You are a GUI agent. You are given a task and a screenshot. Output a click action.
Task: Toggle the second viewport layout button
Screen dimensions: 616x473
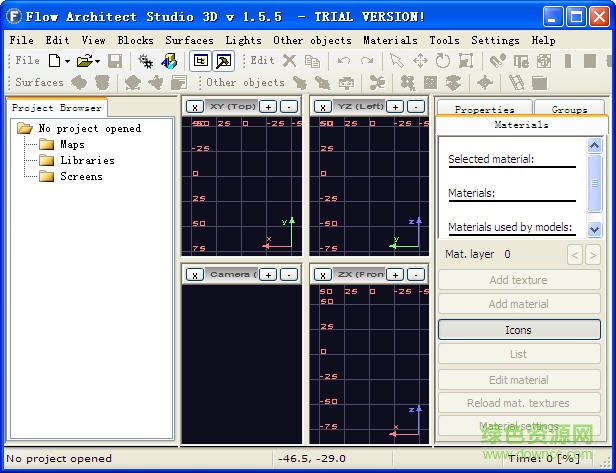(x=224, y=61)
